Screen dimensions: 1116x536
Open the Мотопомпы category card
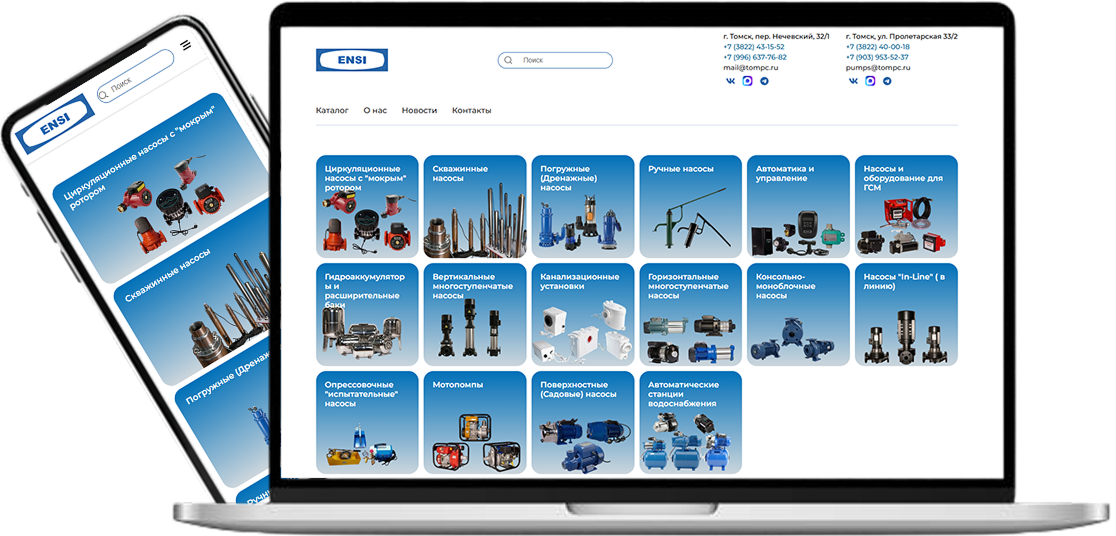[475, 422]
